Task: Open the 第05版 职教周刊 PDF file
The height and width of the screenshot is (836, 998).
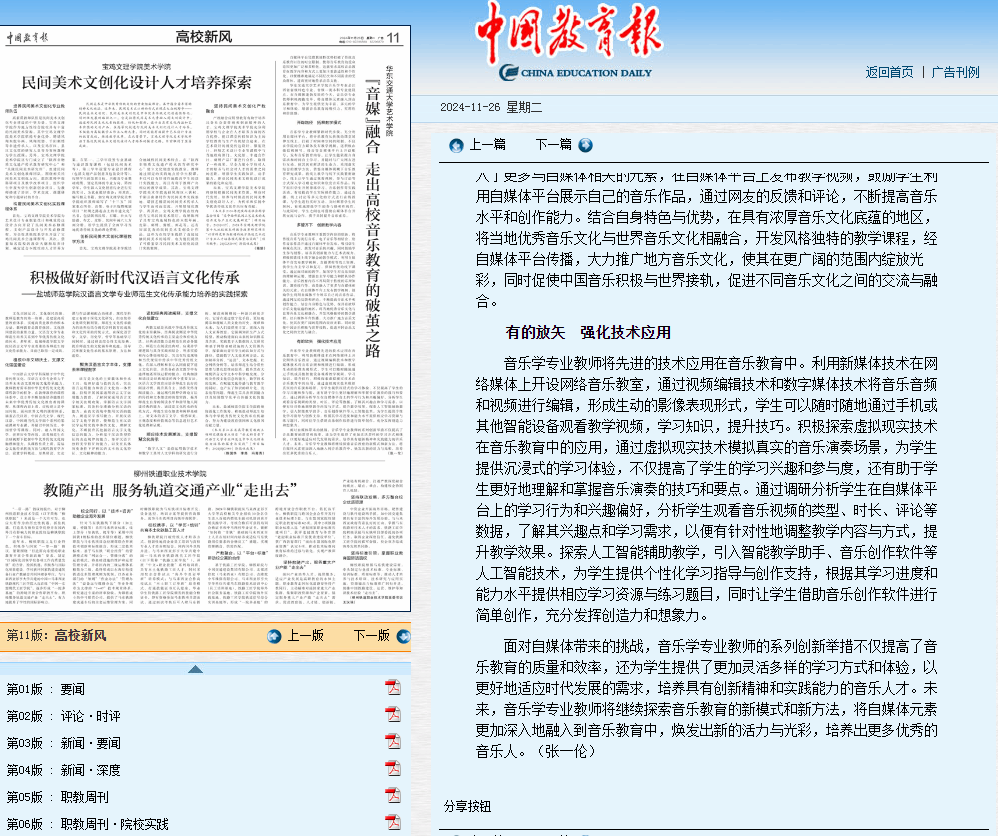Action: 392,797
